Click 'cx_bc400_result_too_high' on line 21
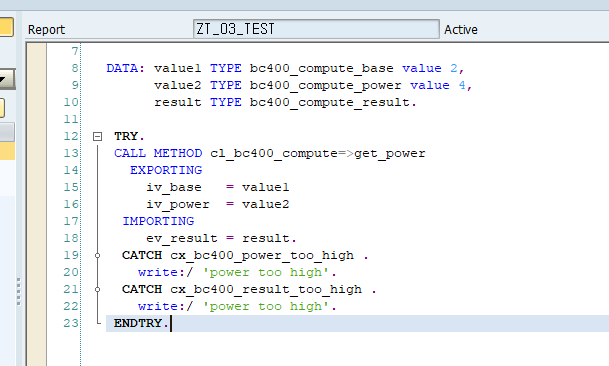This screenshot has width=609, height=366. [x=266, y=289]
